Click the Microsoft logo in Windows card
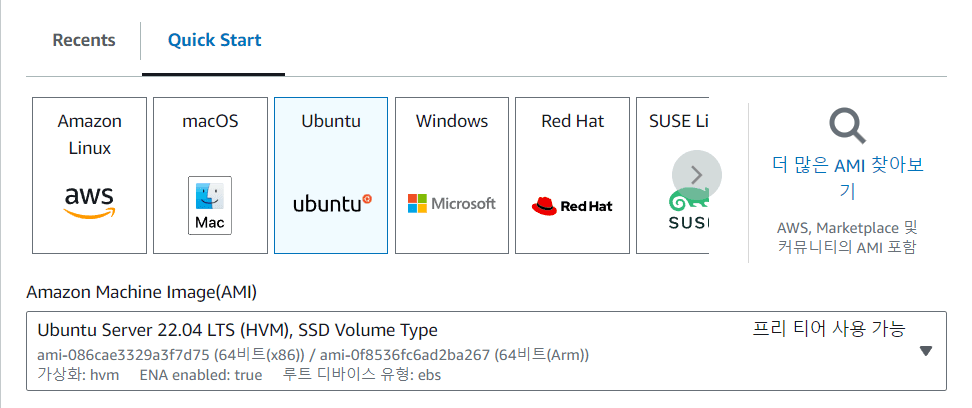 [451, 204]
